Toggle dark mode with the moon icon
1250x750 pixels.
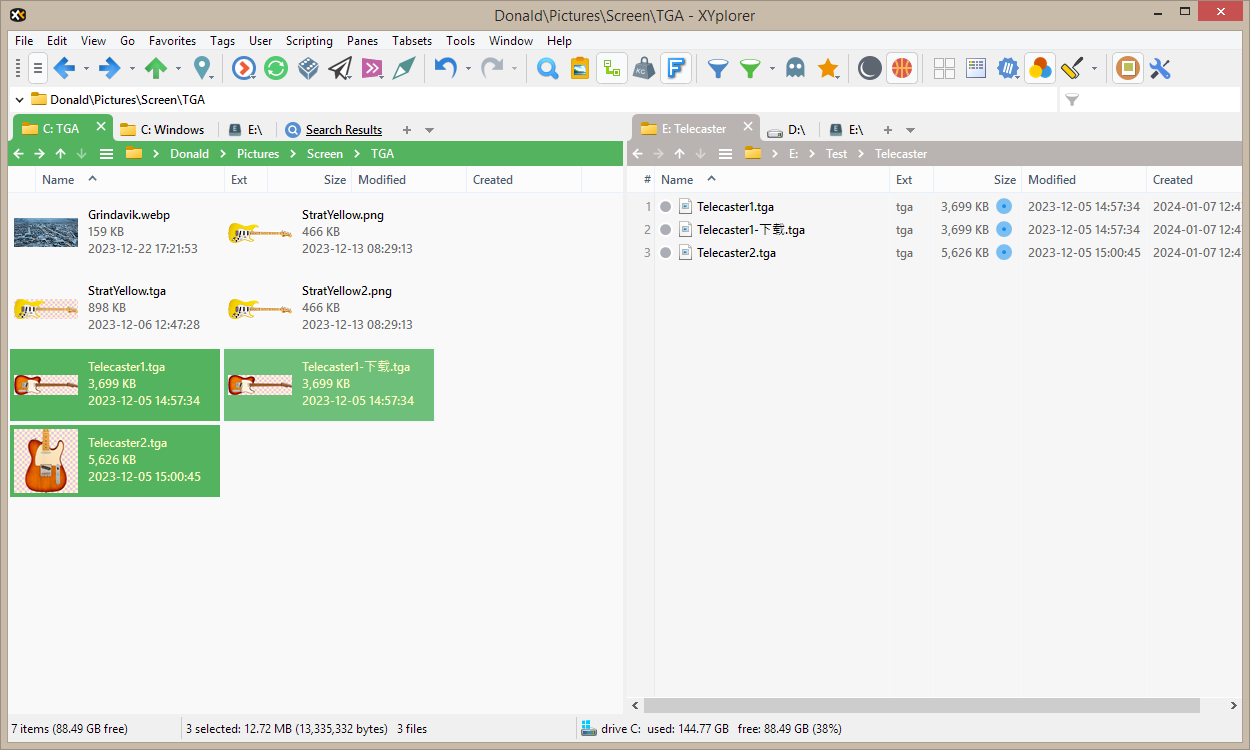click(x=870, y=68)
